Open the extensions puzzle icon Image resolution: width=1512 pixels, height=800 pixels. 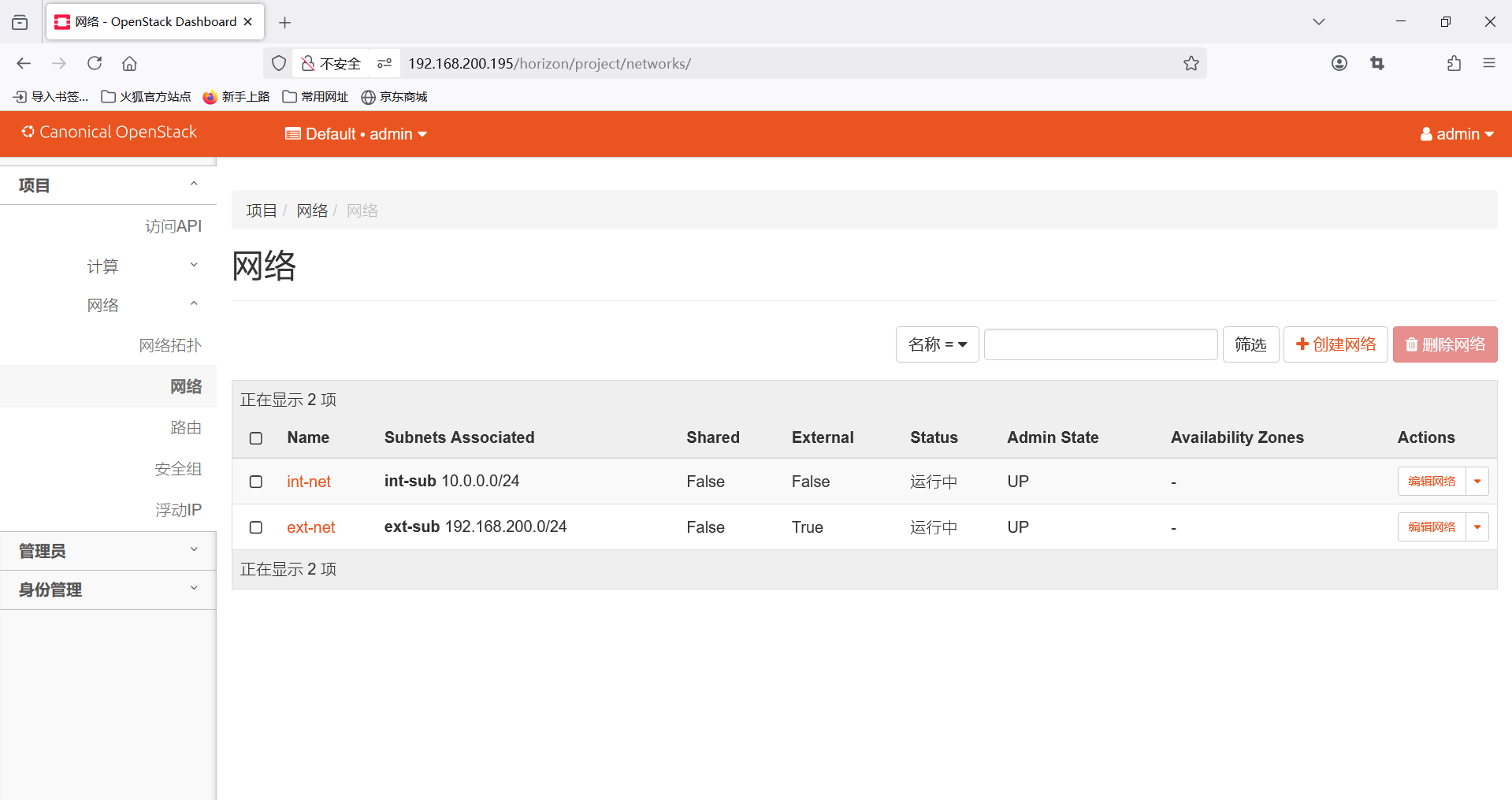tap(1454, 63)
